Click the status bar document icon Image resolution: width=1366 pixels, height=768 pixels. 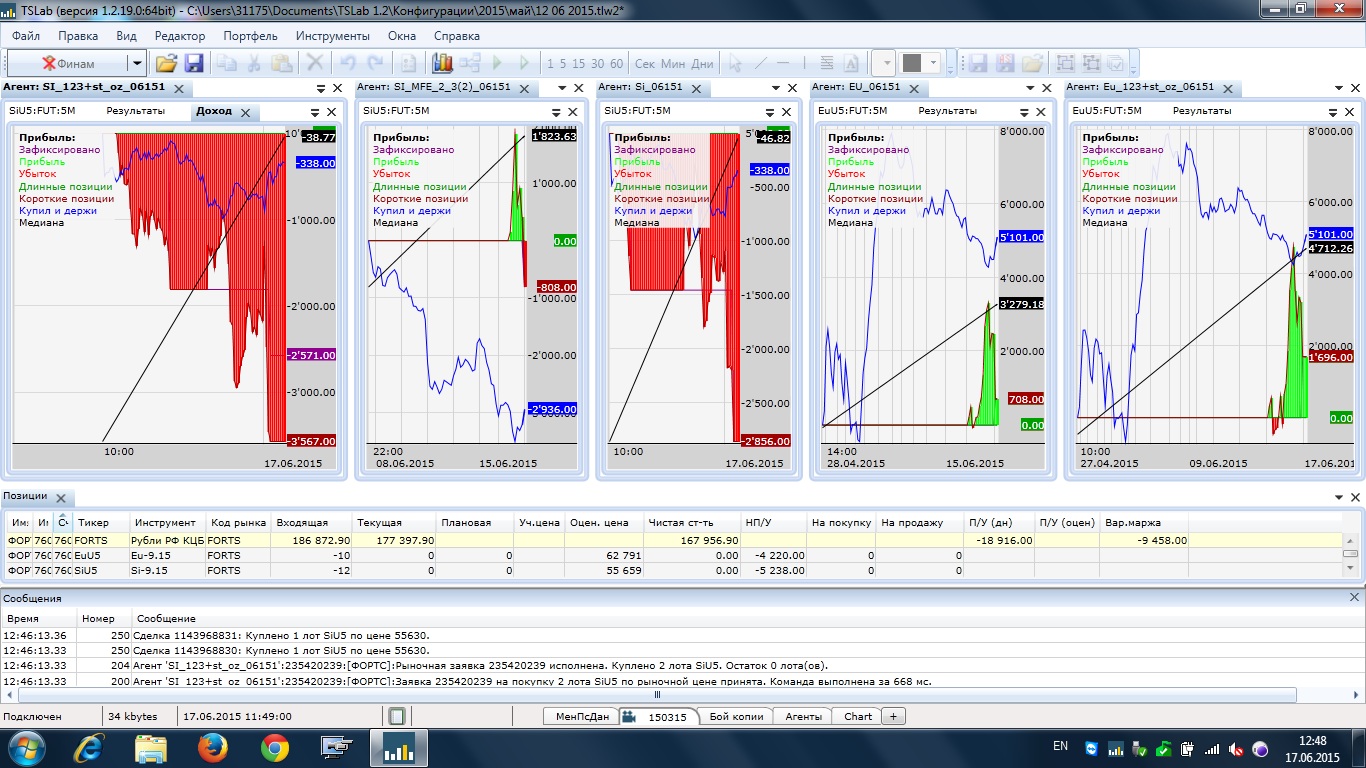click(396, 716)
